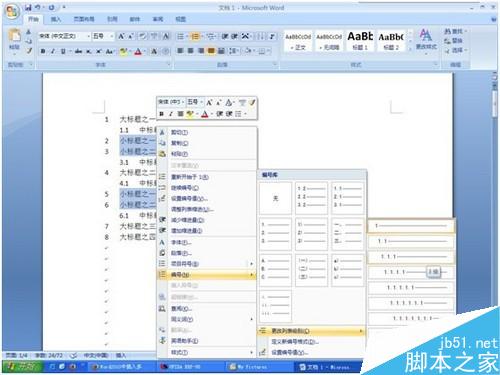Screen dimensions: 500x375
Task: Select None (无) thumbnail in numbering library
Action: coord(275,198)
